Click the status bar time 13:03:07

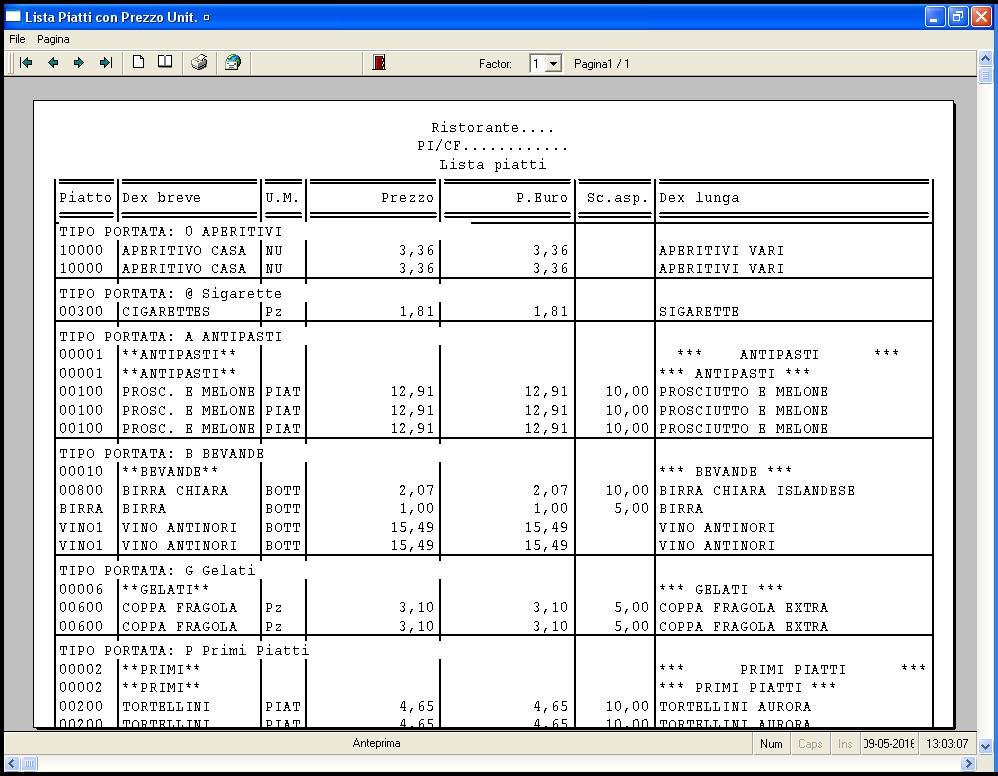tap(947, 744)
